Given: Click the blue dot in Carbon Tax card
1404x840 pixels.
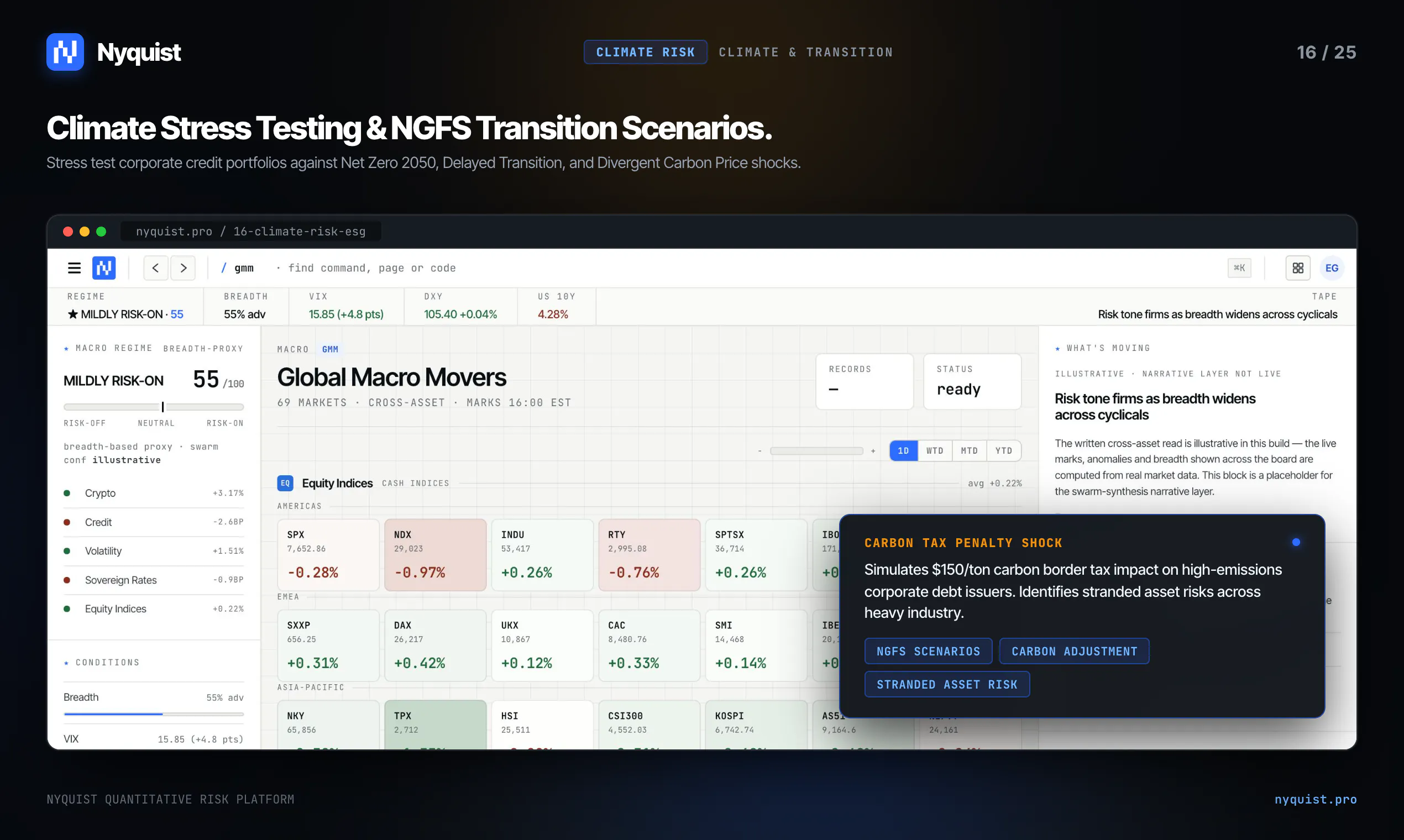Looking at the screenshot, I should (1296, 542).
